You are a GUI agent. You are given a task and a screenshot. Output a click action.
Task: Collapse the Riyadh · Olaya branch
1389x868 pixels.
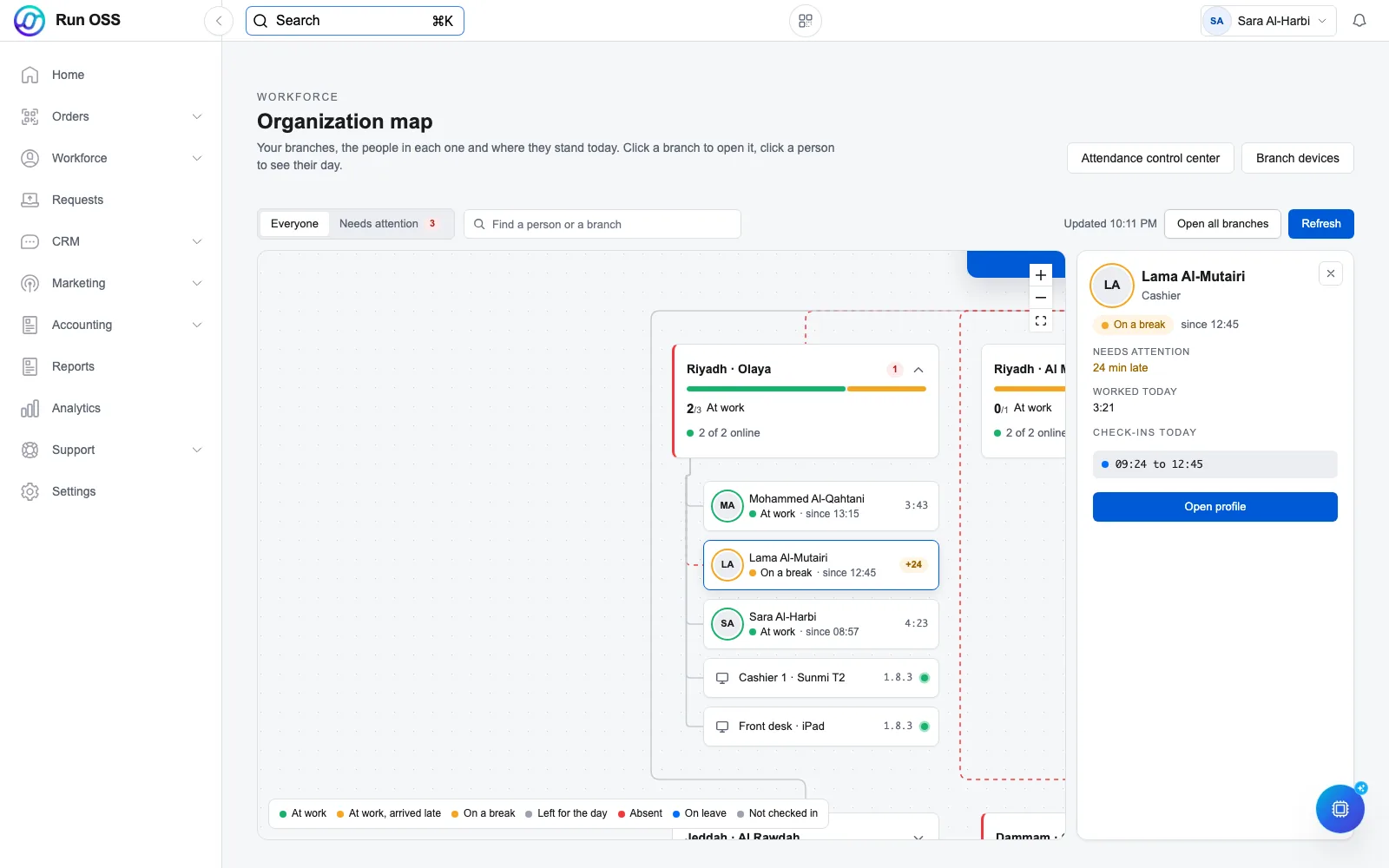918,370
